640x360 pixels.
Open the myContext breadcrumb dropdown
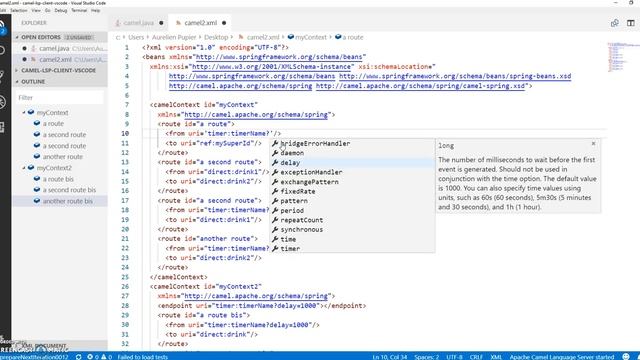307,37
